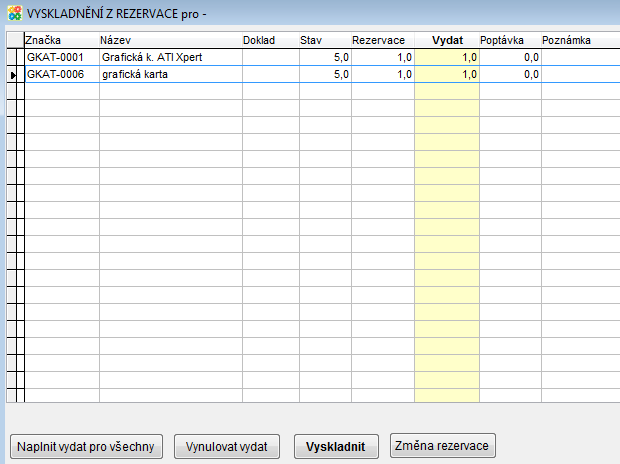620x464 pixels.
Task: Sort by the 'Značka' column header
Action: click(x=62, y=40)
